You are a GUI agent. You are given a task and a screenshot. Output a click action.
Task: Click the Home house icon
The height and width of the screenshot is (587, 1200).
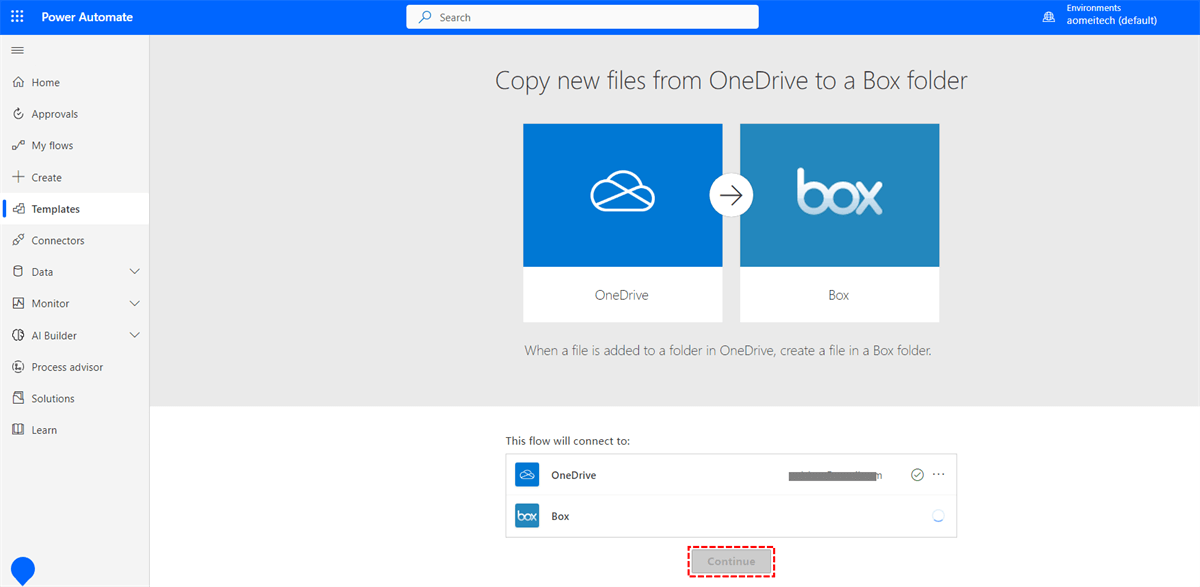coord(18,82)
